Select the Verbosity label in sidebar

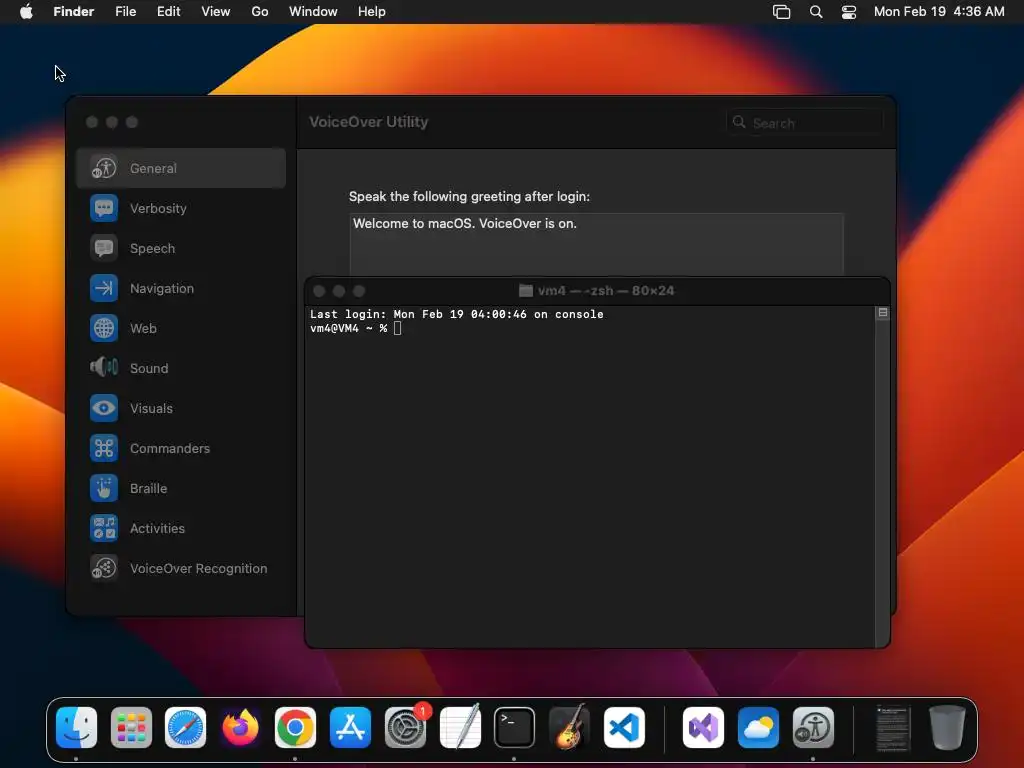tap(158, 208)
